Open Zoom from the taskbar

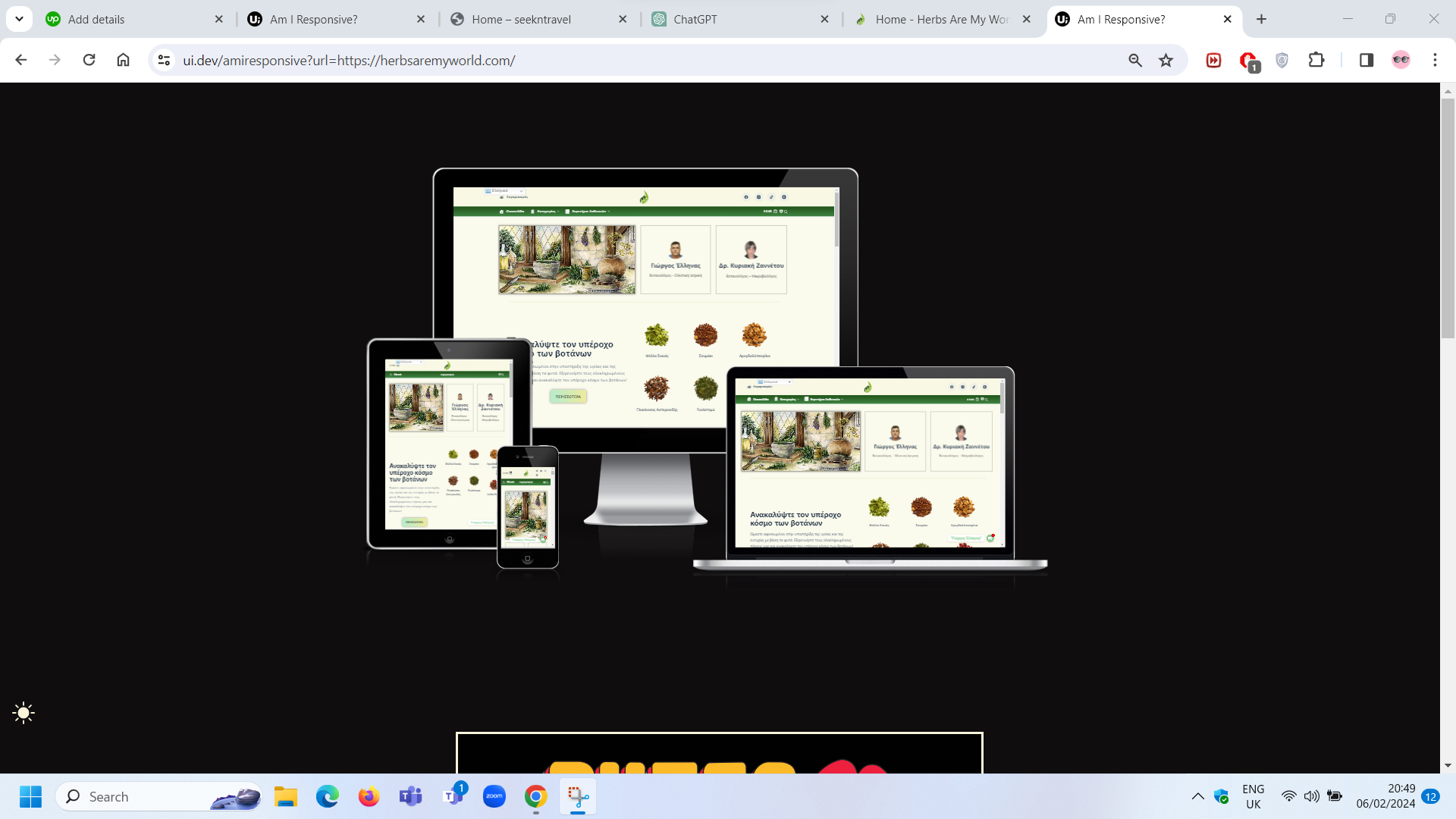coord(494,796)
